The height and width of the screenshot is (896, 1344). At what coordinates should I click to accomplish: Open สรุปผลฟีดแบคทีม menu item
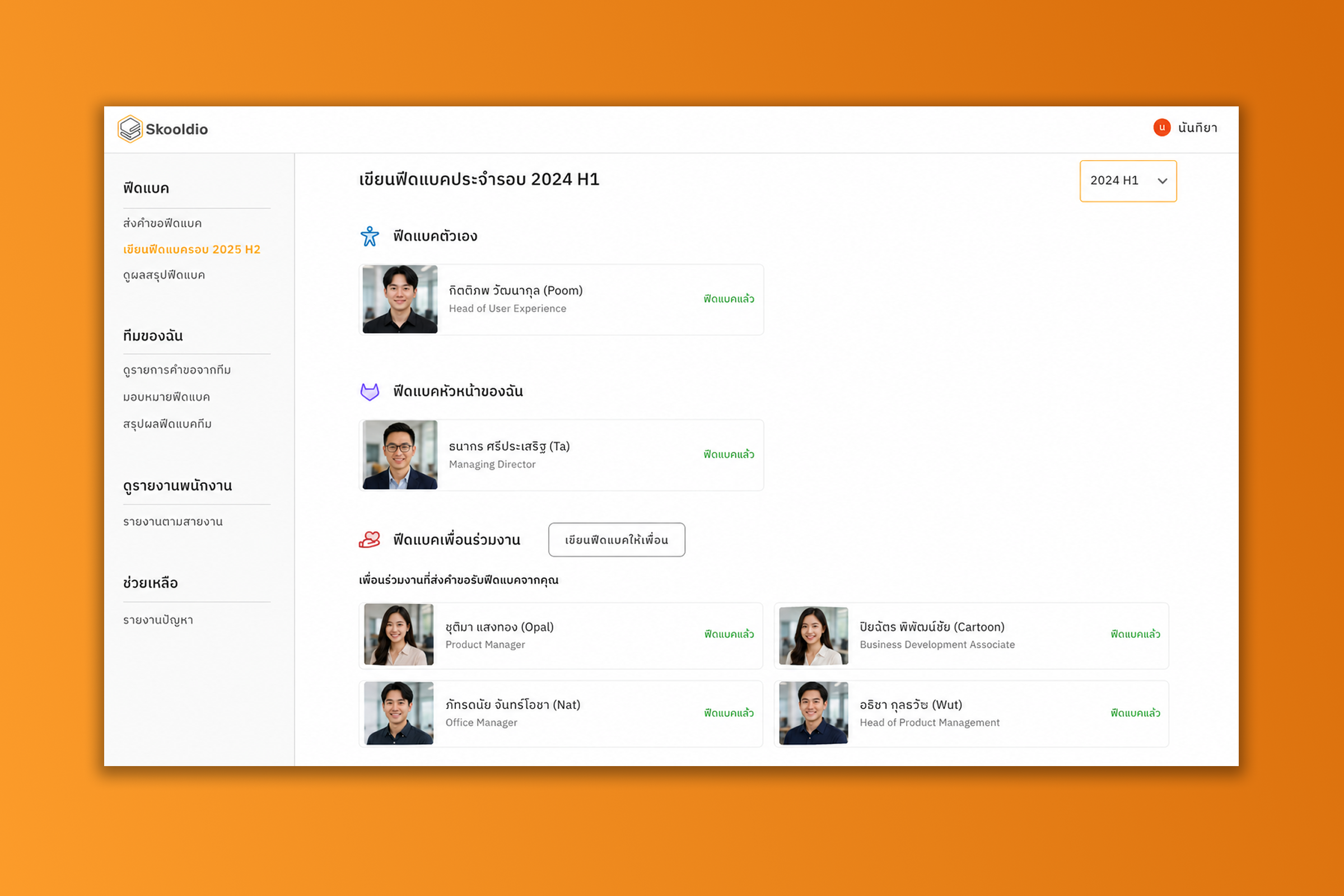pyautogui.click(x=167, y=424)
